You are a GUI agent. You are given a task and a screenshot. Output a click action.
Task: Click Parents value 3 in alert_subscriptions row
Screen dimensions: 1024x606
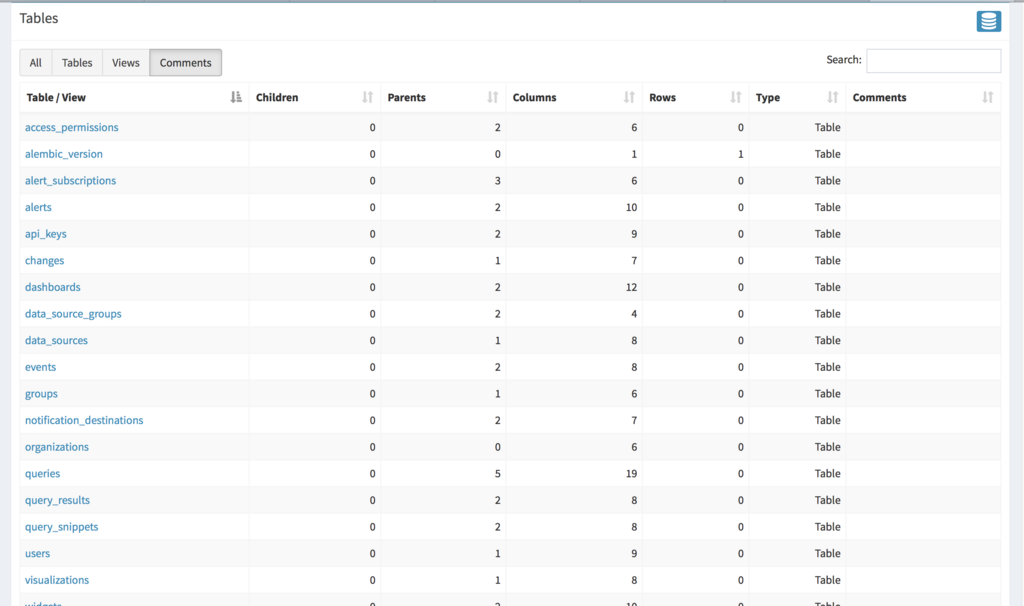(498, 181)
